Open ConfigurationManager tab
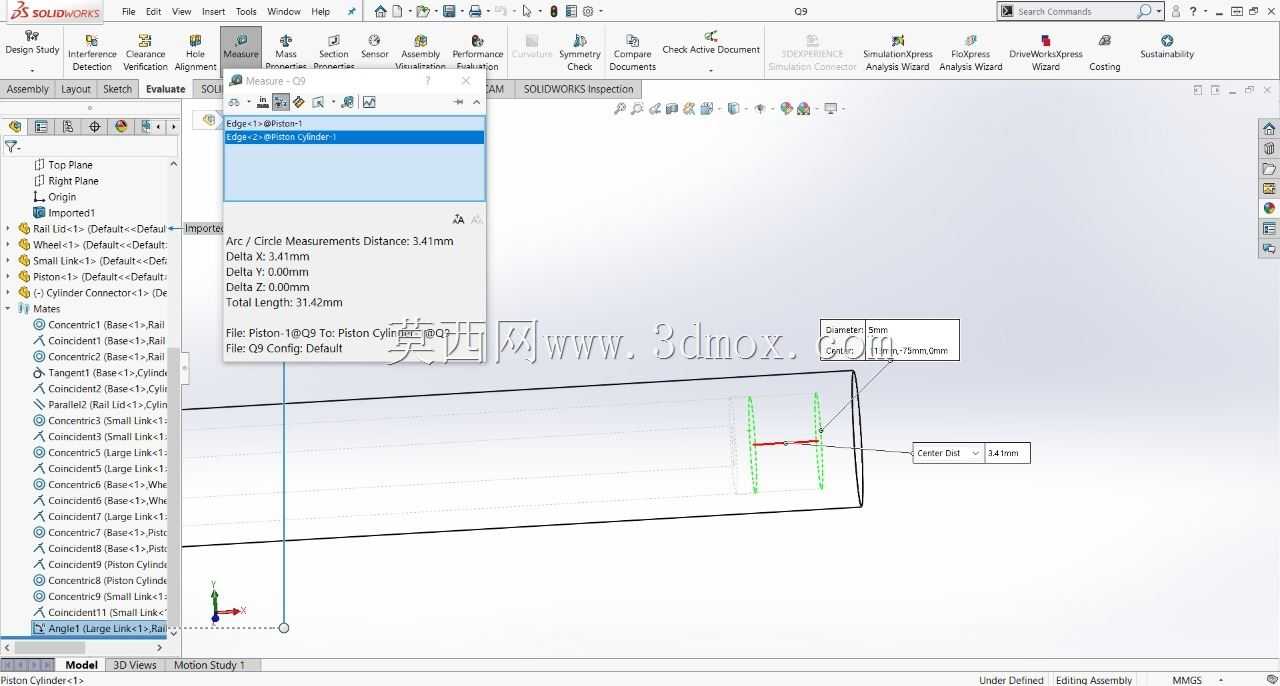 tap(68, 126)
